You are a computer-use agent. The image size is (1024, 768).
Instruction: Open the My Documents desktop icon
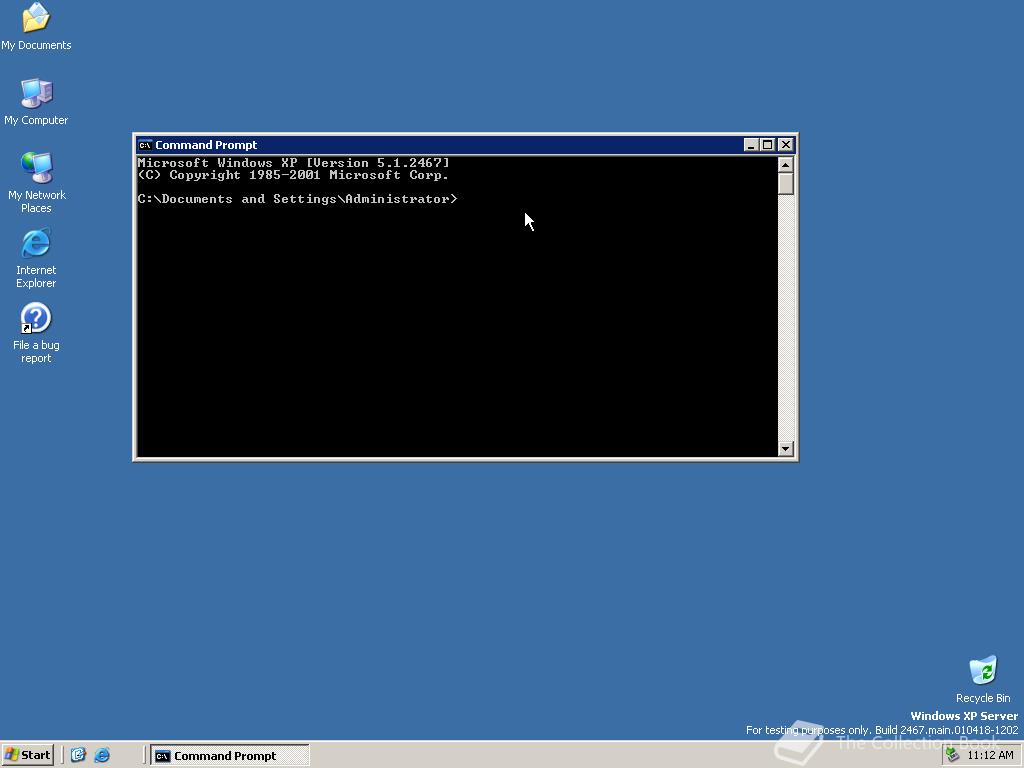click(x=36, y=26)
